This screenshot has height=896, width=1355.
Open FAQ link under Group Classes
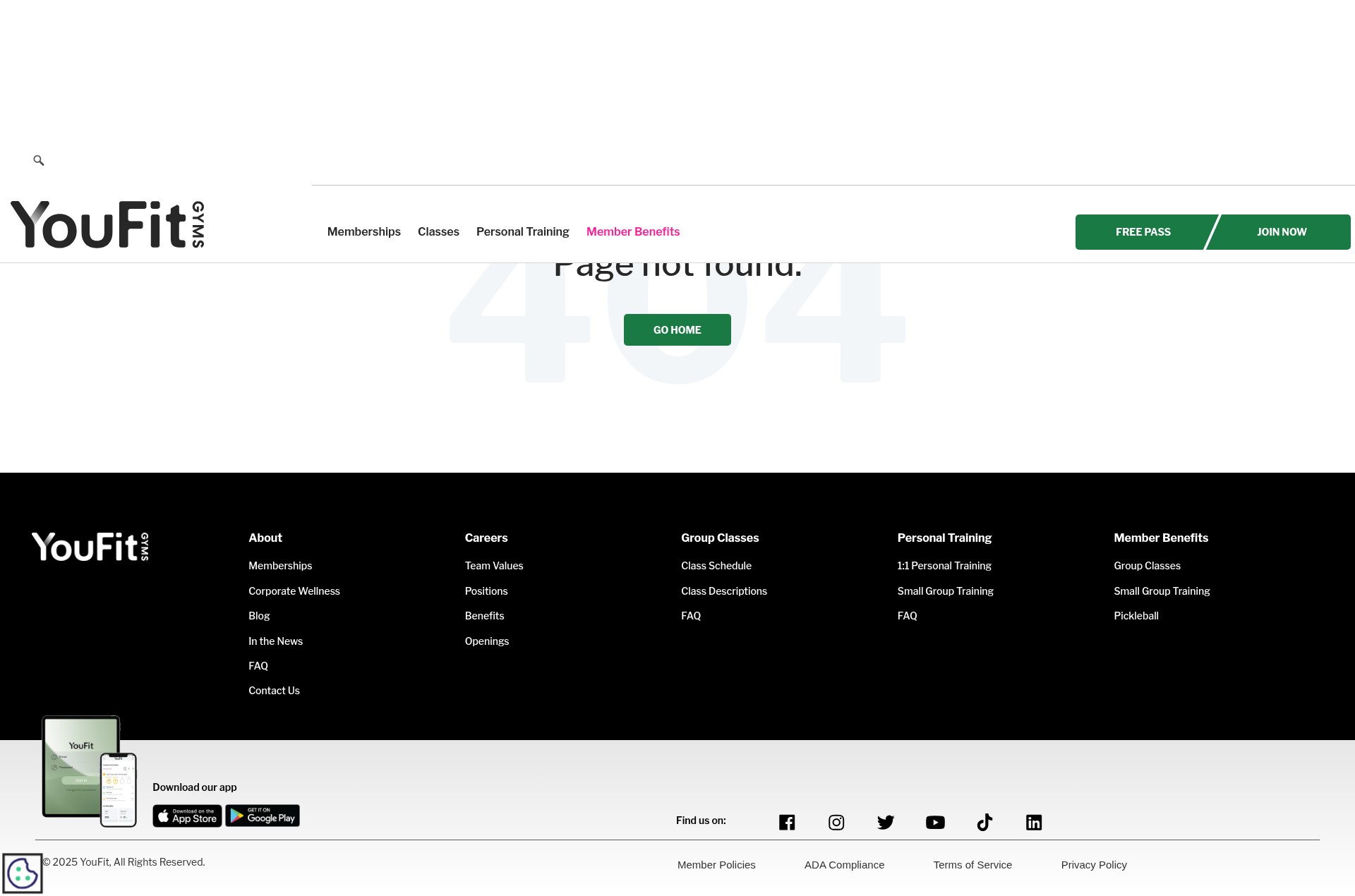tap(691, 616)
